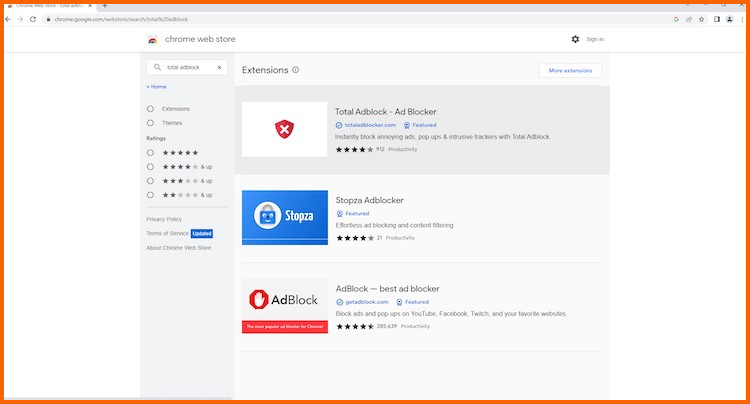This screenshot has width=750, height=404.
Task: Click Featured badge on AdBlock
Action: tap(412, 302)
